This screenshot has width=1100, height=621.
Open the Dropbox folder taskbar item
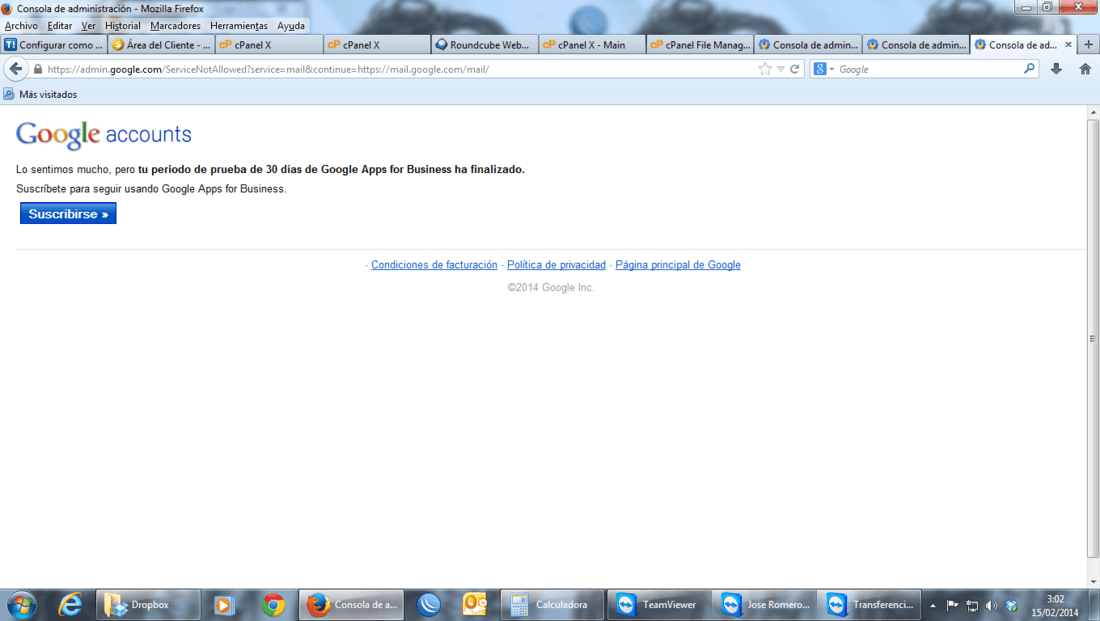pos(148,605)
